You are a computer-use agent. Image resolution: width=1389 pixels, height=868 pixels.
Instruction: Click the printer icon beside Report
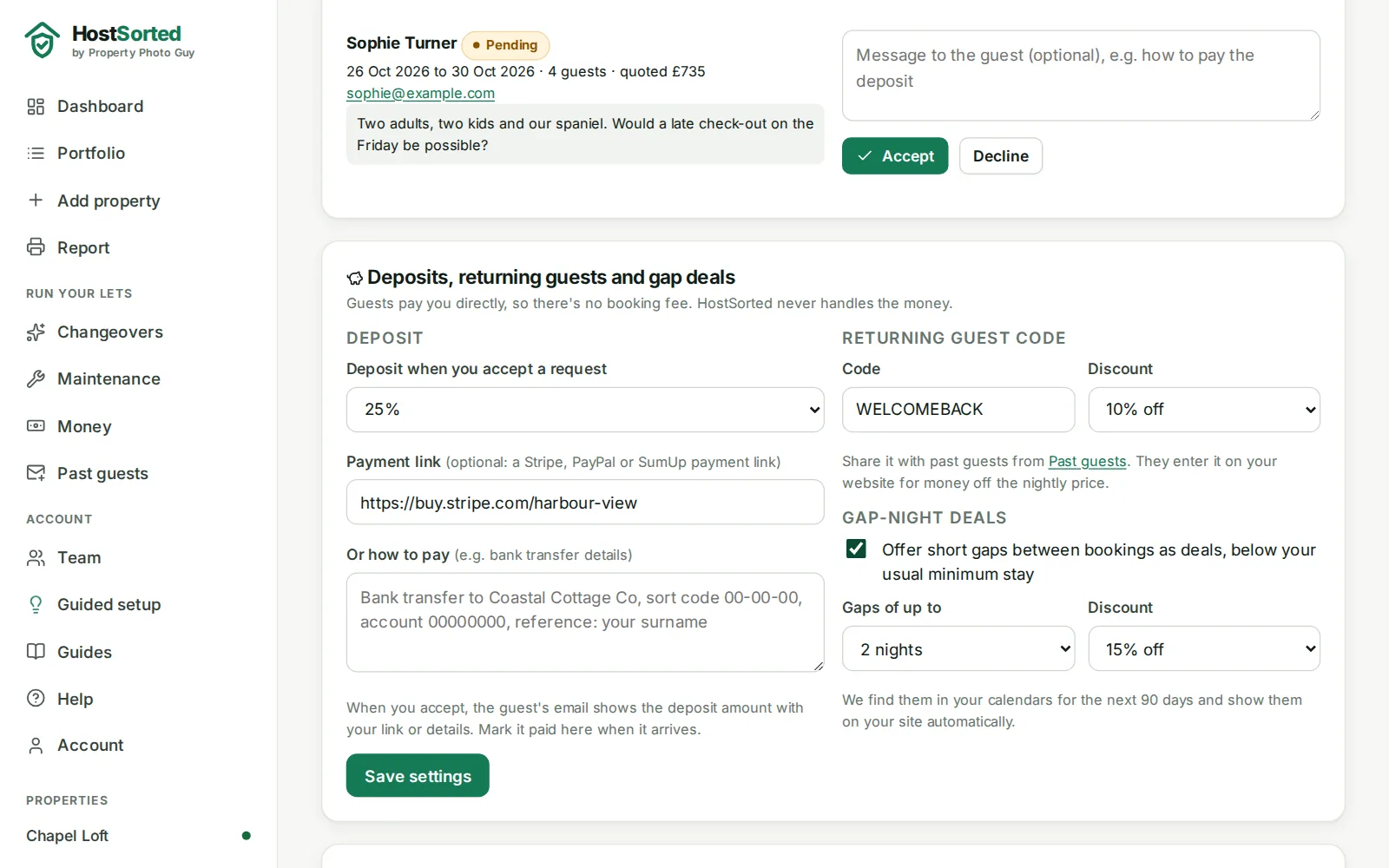pyautogui.click(x=36, y=247)
